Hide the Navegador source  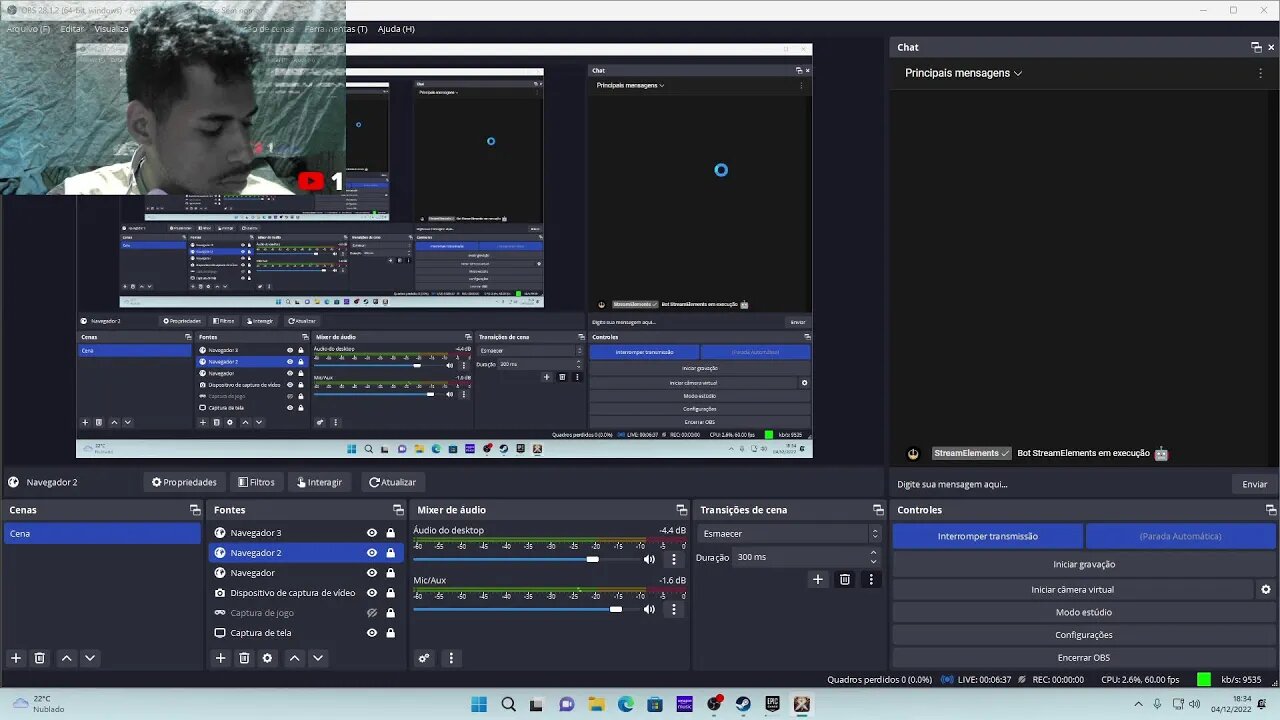click(x=372, y=573)
